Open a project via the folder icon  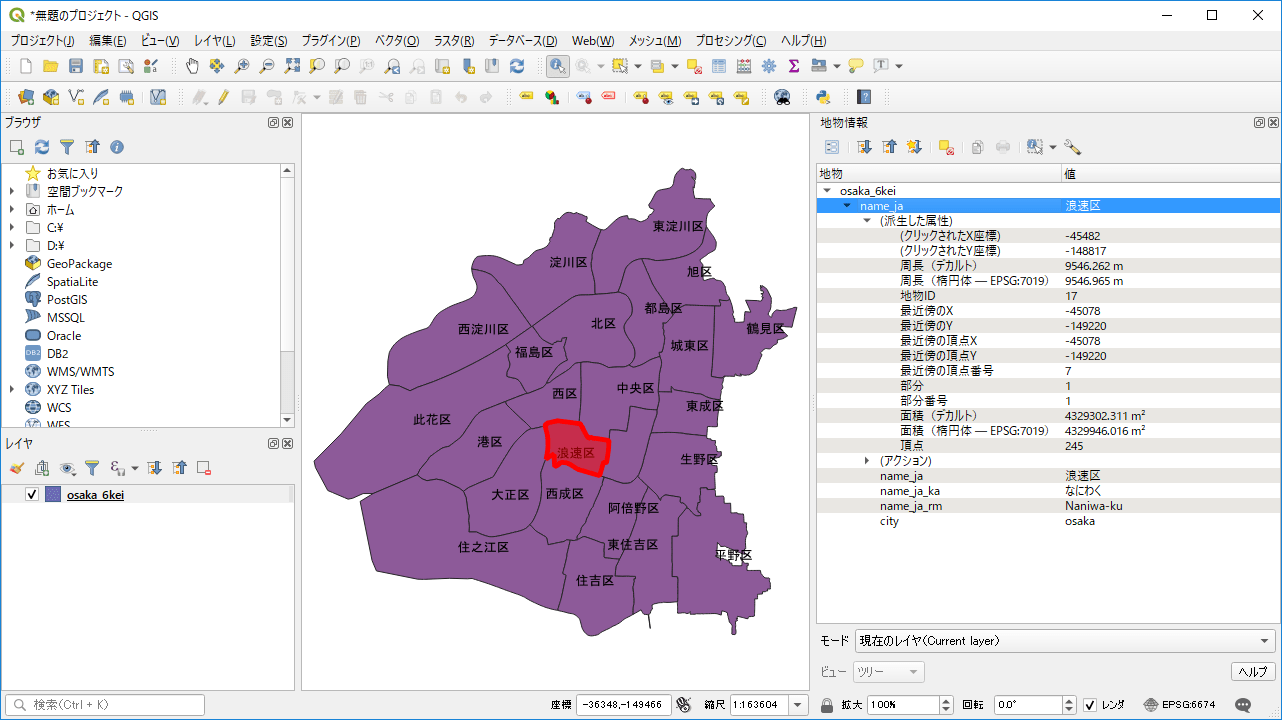click(x=51, y=66)
